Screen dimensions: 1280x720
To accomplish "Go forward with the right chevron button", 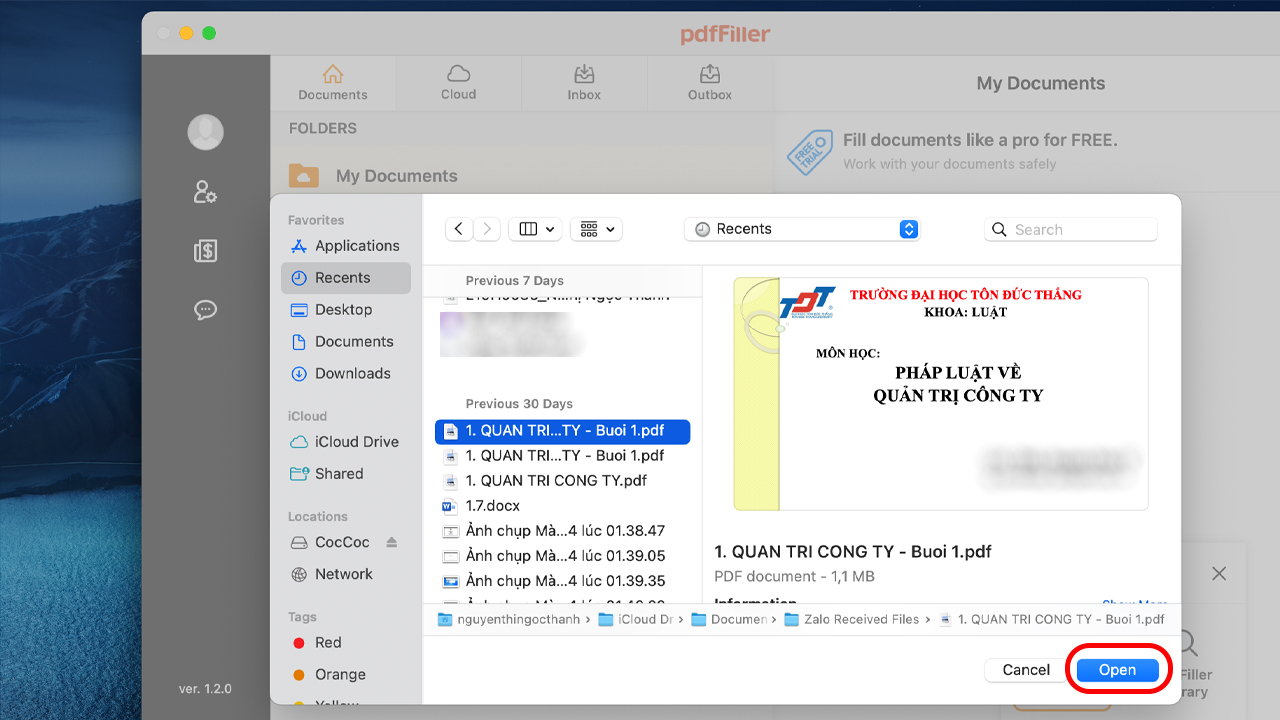I will [487, 229].
